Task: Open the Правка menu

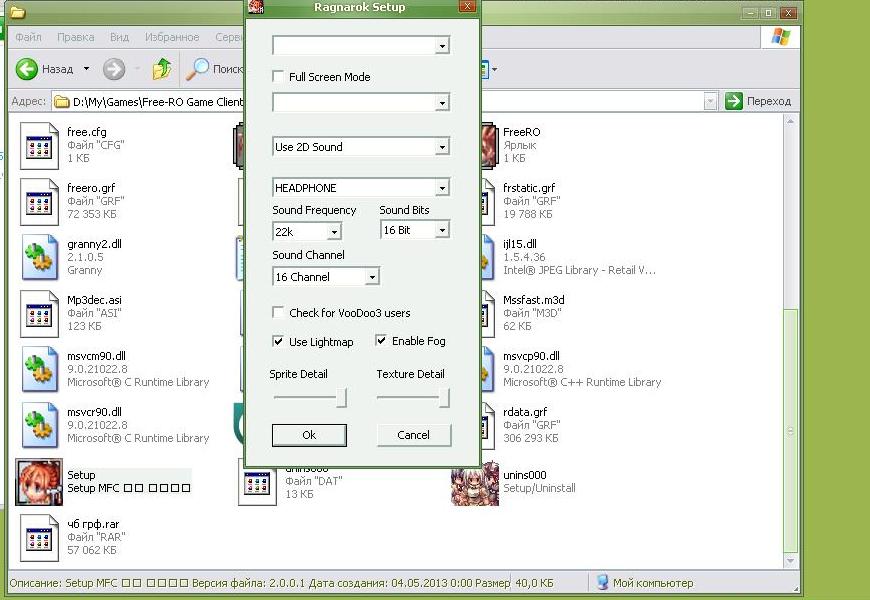Action: [x=75, y=37]
